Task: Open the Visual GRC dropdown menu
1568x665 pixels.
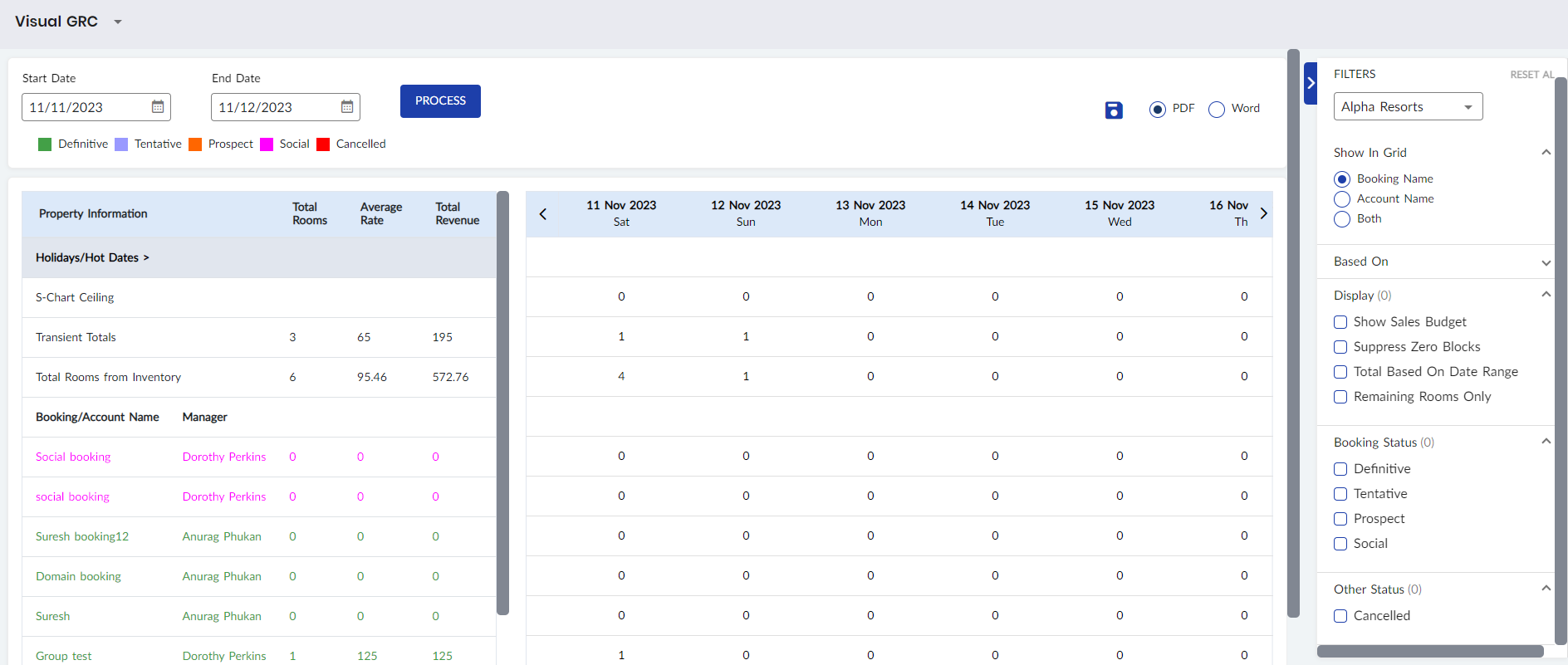Action: point(118,22)
